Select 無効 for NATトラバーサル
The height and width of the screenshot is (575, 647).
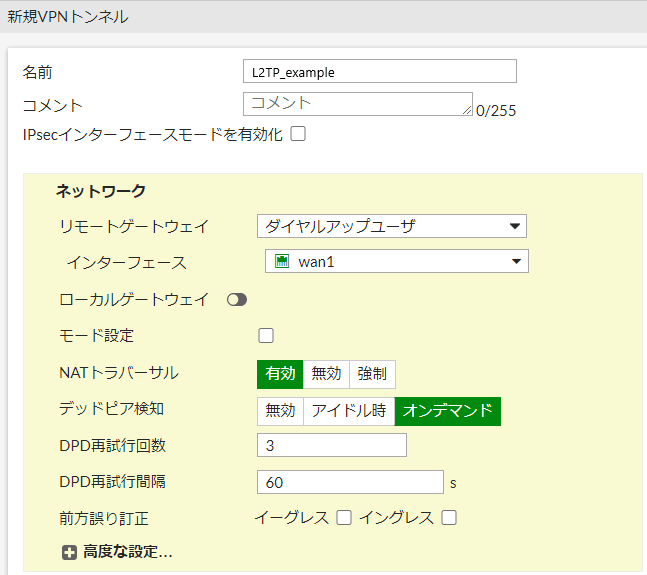[326, 374]
